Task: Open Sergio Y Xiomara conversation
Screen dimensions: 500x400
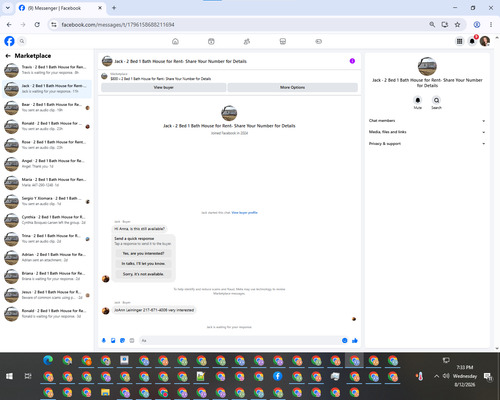Action: tap(47, 201)
